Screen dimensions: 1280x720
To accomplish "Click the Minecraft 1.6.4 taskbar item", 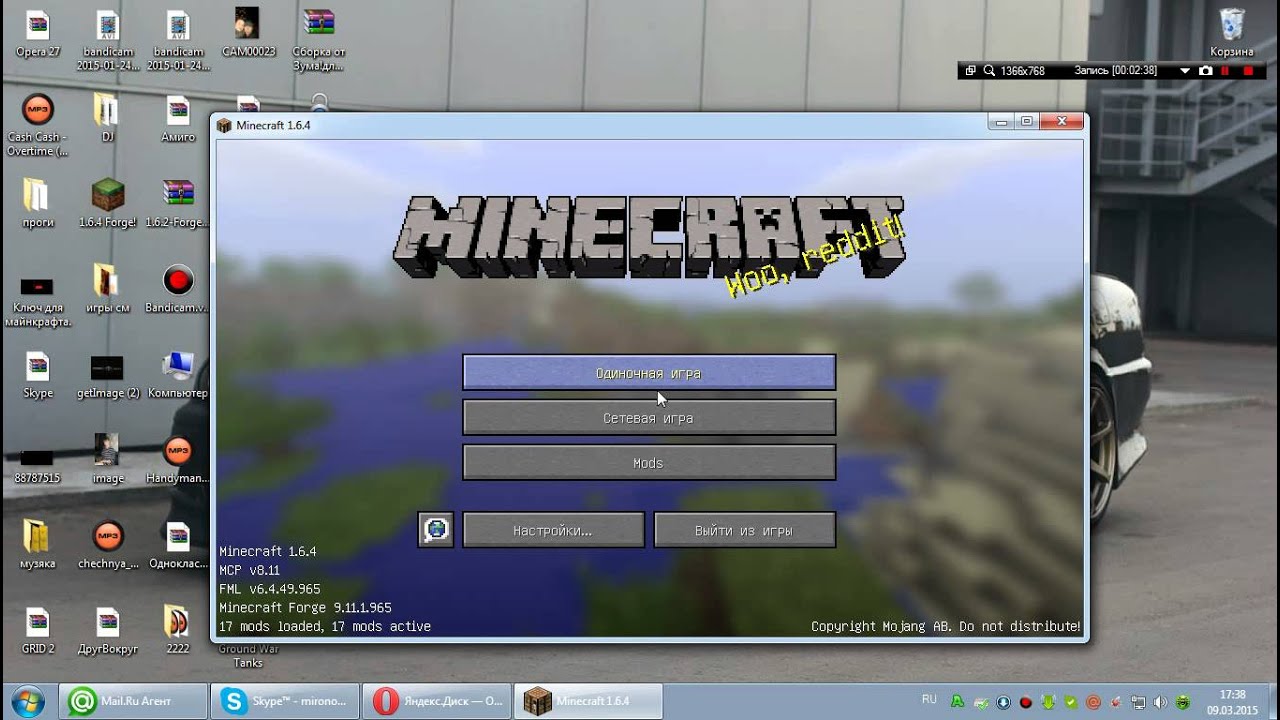I will [x=588, y=701].
